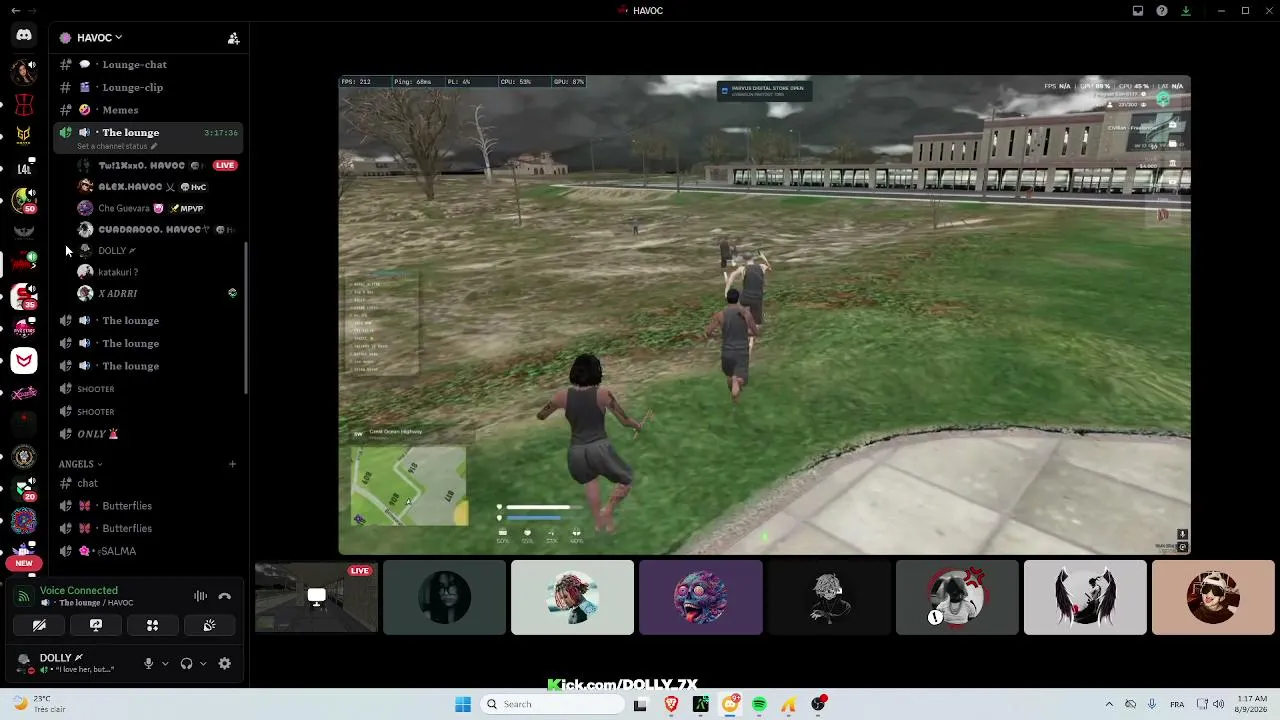Image resolution: width=1280 pixels, height=720 pixels.
Task: Open headphone output options arrow
Action: point(203,663)
